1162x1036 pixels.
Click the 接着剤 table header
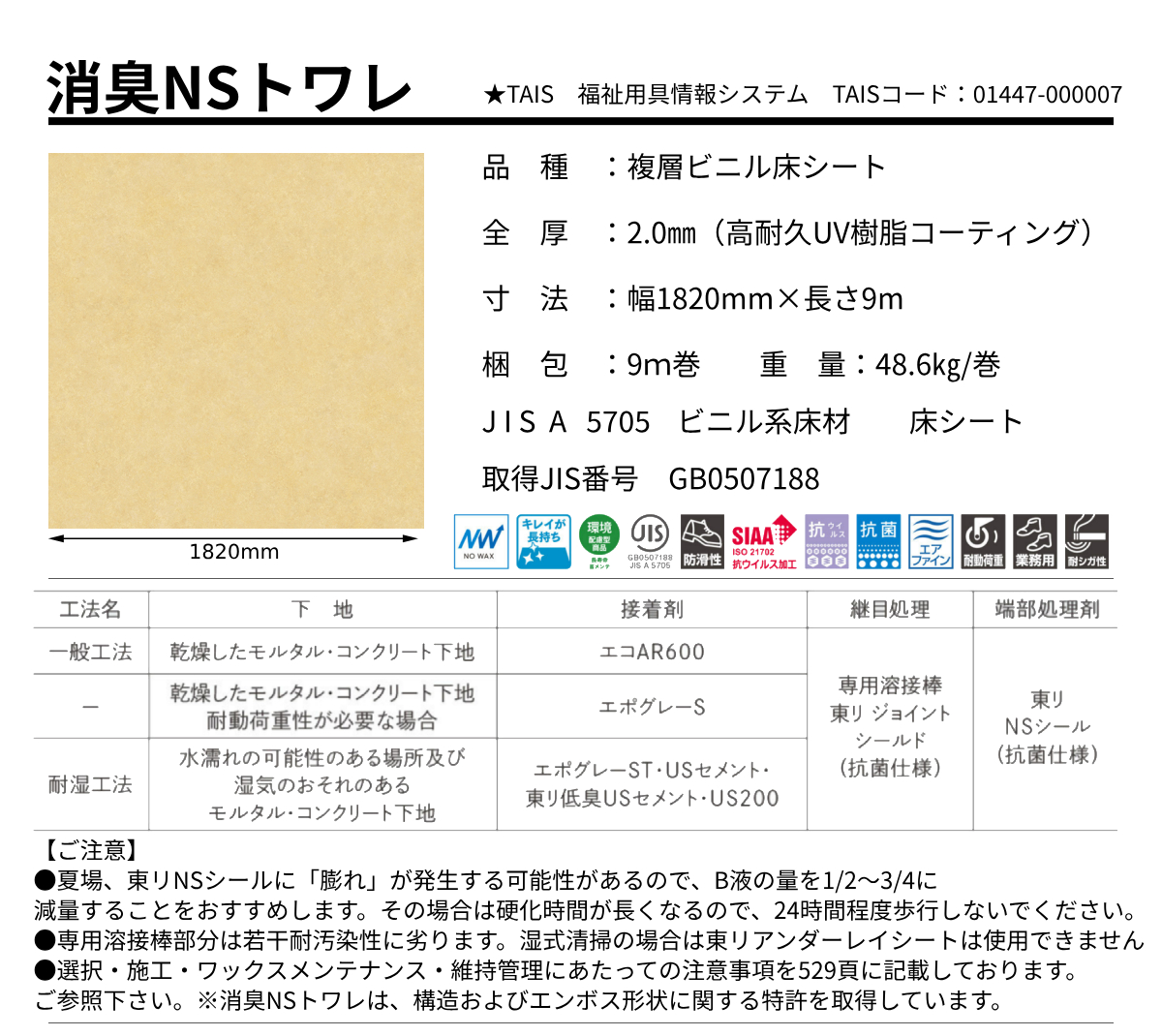(x=652, y=609)
